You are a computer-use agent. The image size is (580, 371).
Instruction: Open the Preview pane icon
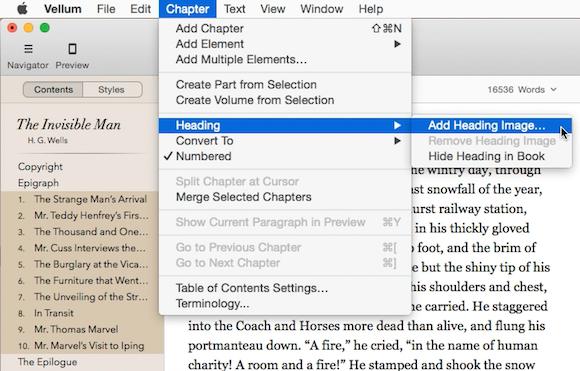tap(72, 48)
